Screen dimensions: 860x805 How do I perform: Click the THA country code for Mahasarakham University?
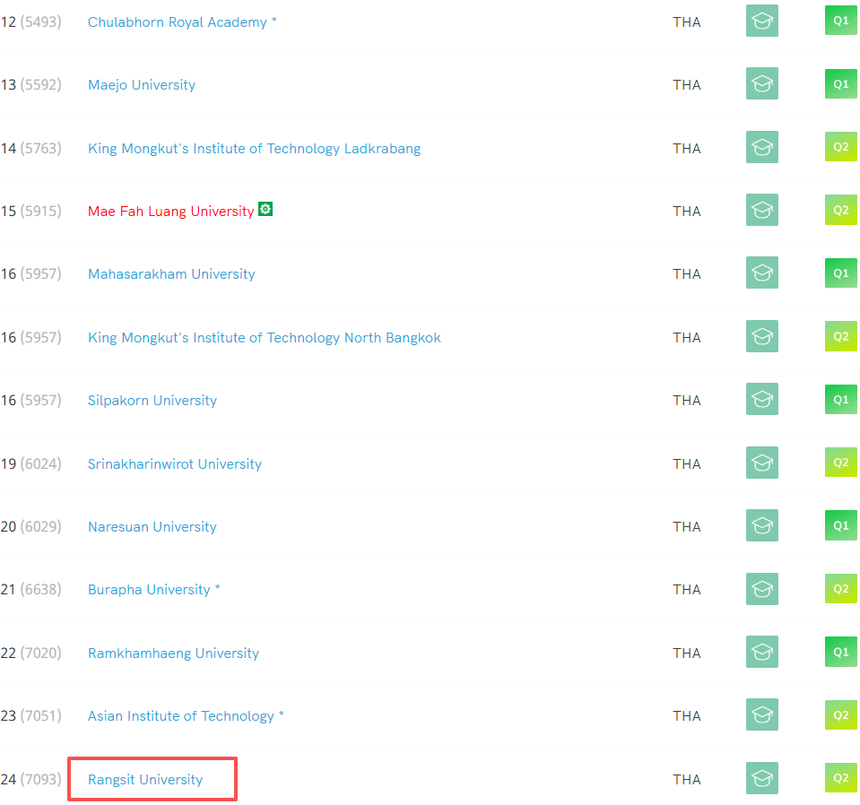pos(686,274)
